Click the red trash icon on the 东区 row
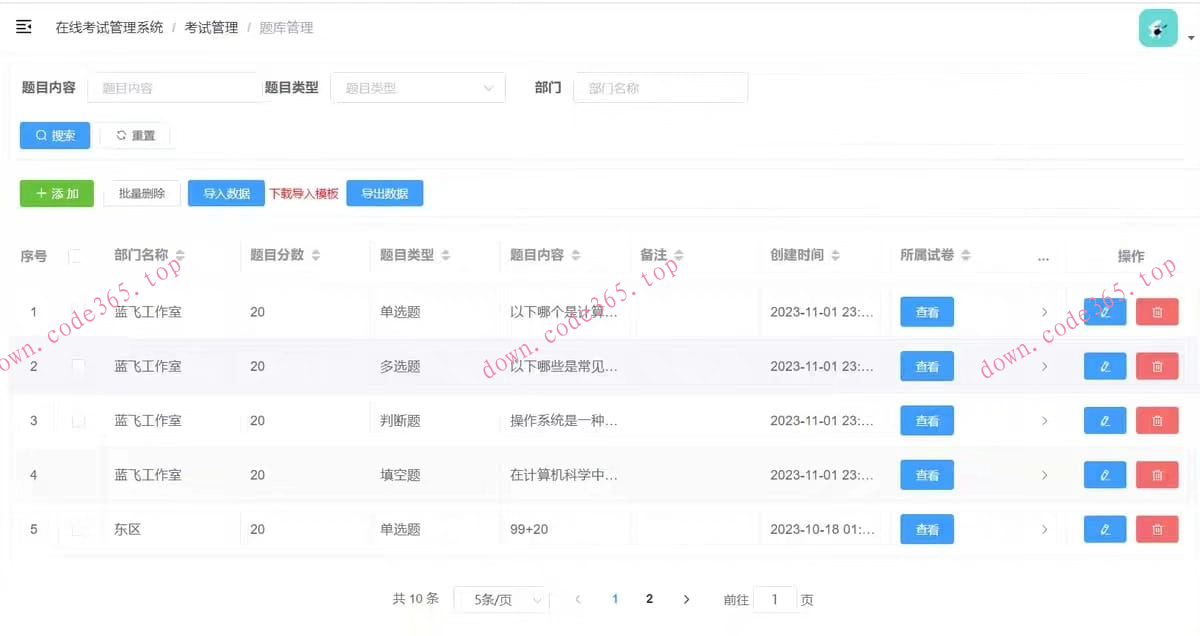 pyautogui.click(x=1157, y=529)
